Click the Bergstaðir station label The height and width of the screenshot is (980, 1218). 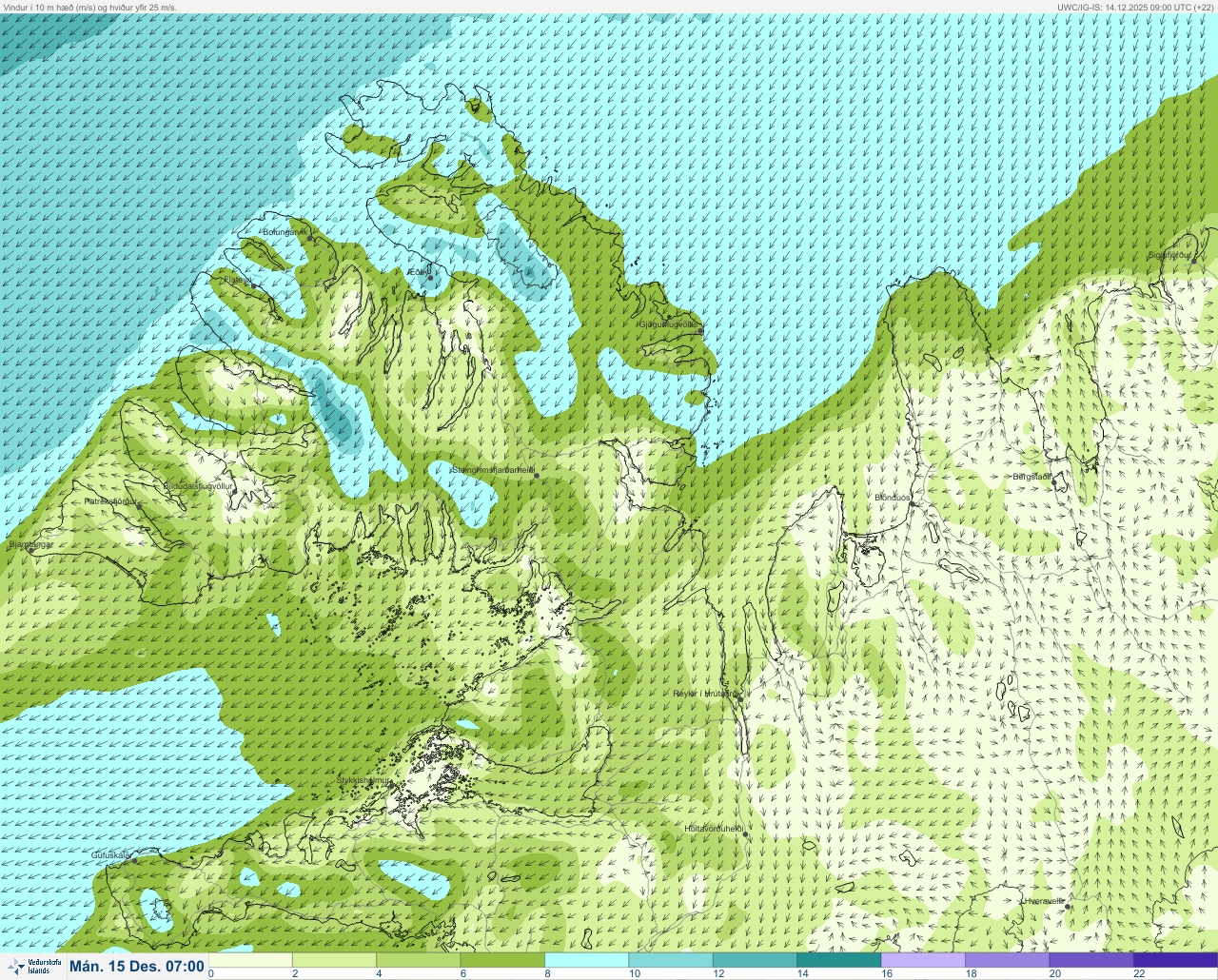1031,477
